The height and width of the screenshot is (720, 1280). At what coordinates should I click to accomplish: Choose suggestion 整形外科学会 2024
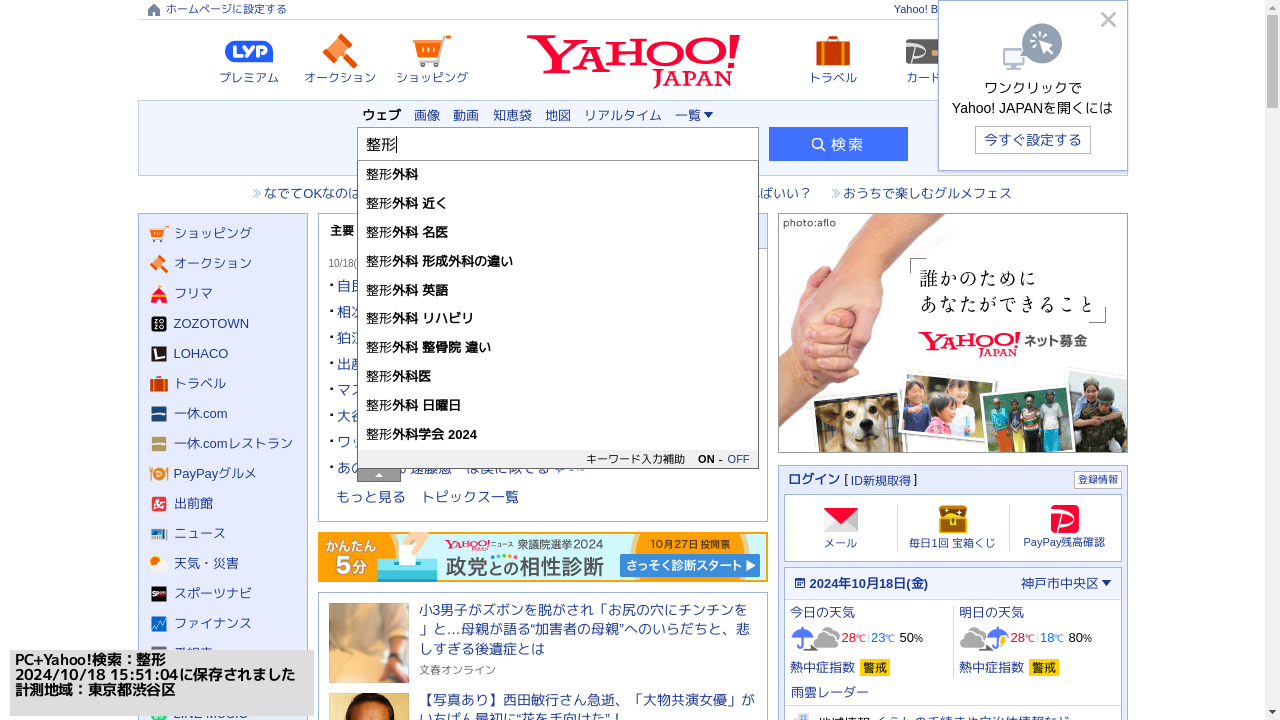click(558, 434)
